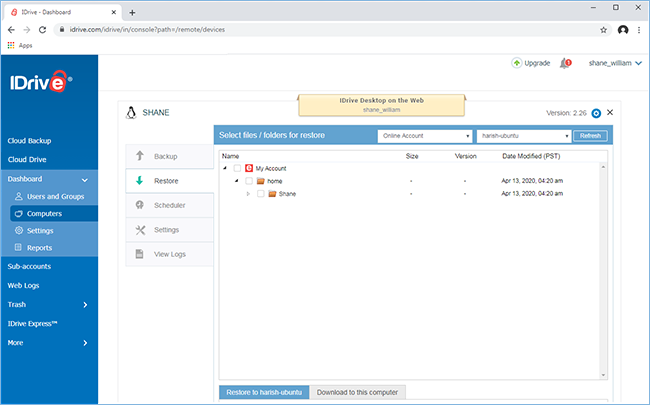
Task: Expand the Shane folder tree node
Action: click(248, 194)
